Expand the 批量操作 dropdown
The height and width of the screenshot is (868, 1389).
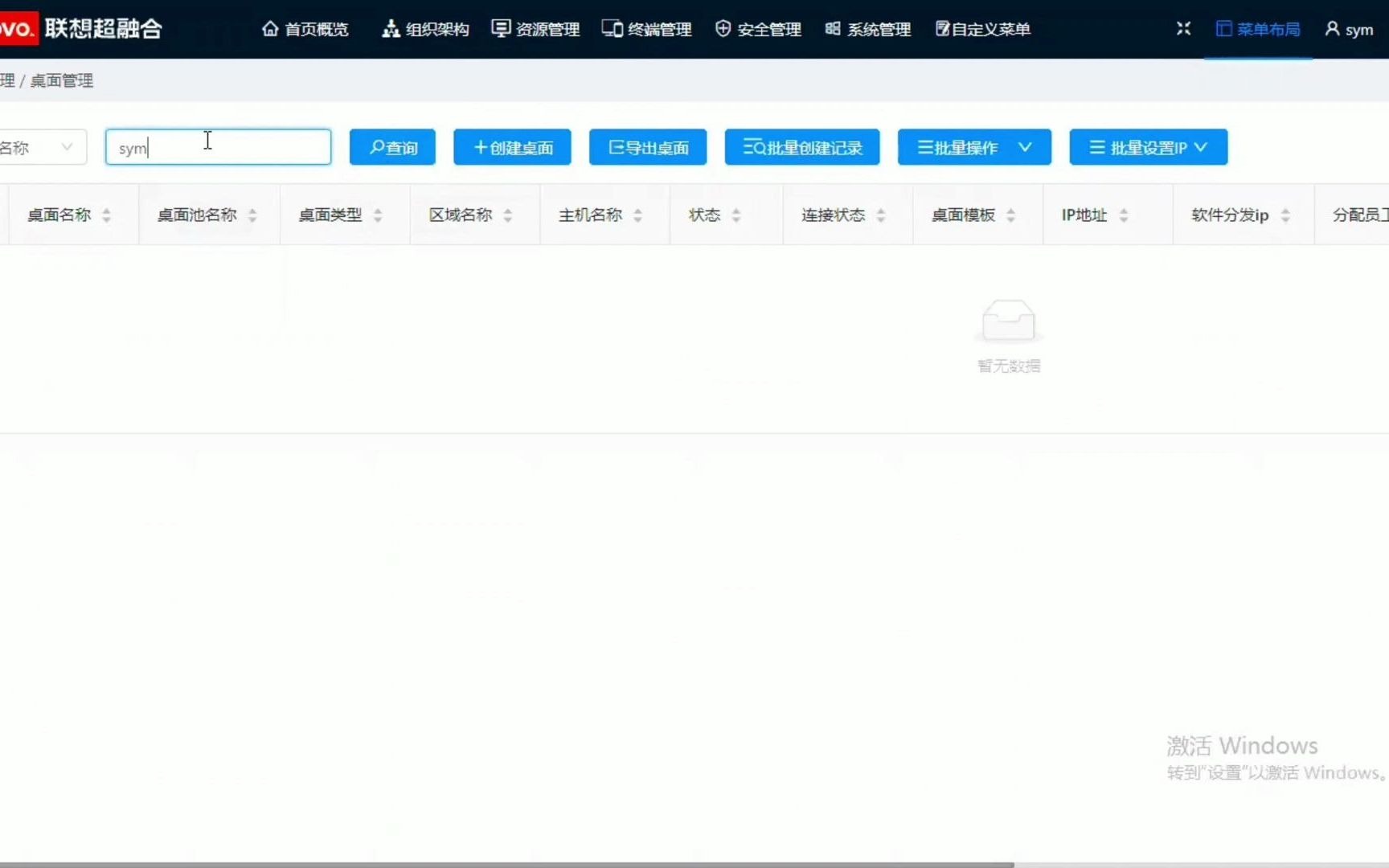pyautogui.click(x=974, y=147)
